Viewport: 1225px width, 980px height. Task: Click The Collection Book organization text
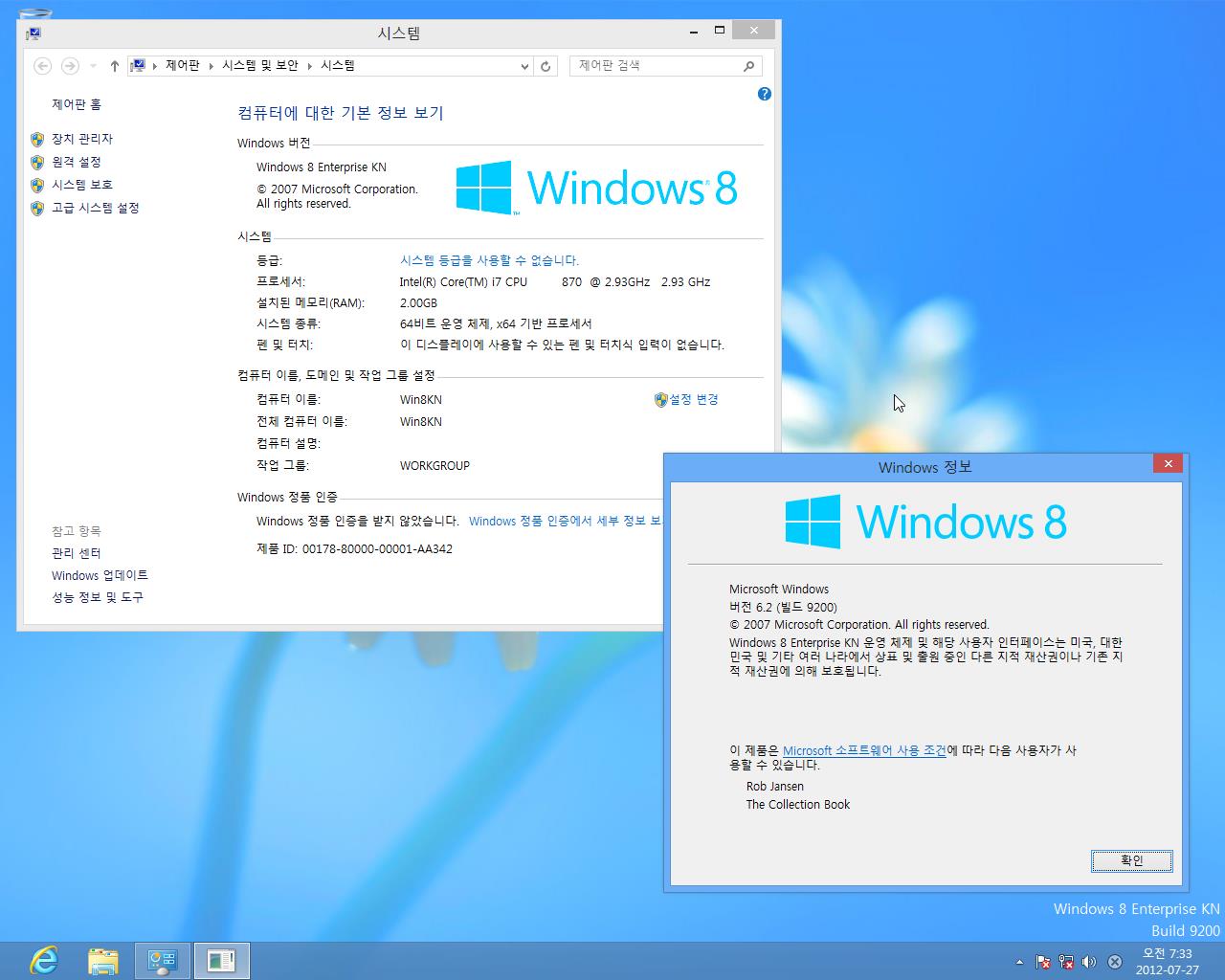click(x=798, y=805)
